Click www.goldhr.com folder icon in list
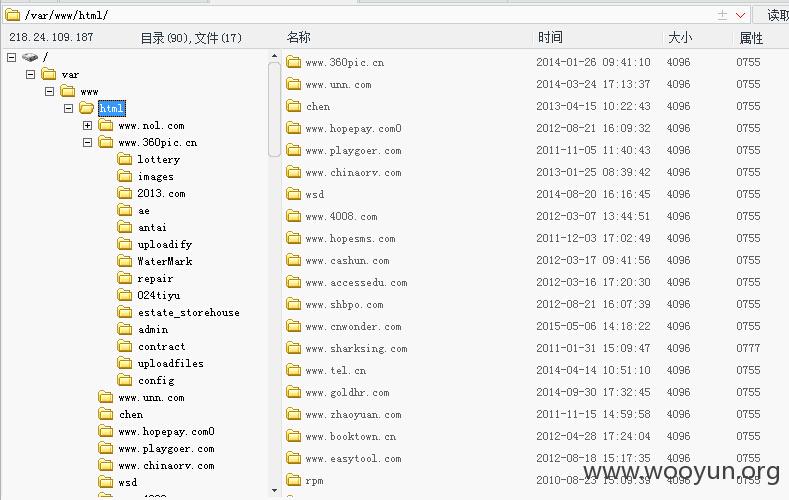The width and height of the screenshot is (789, 500). pyautogui.click(x=293, y=392)
